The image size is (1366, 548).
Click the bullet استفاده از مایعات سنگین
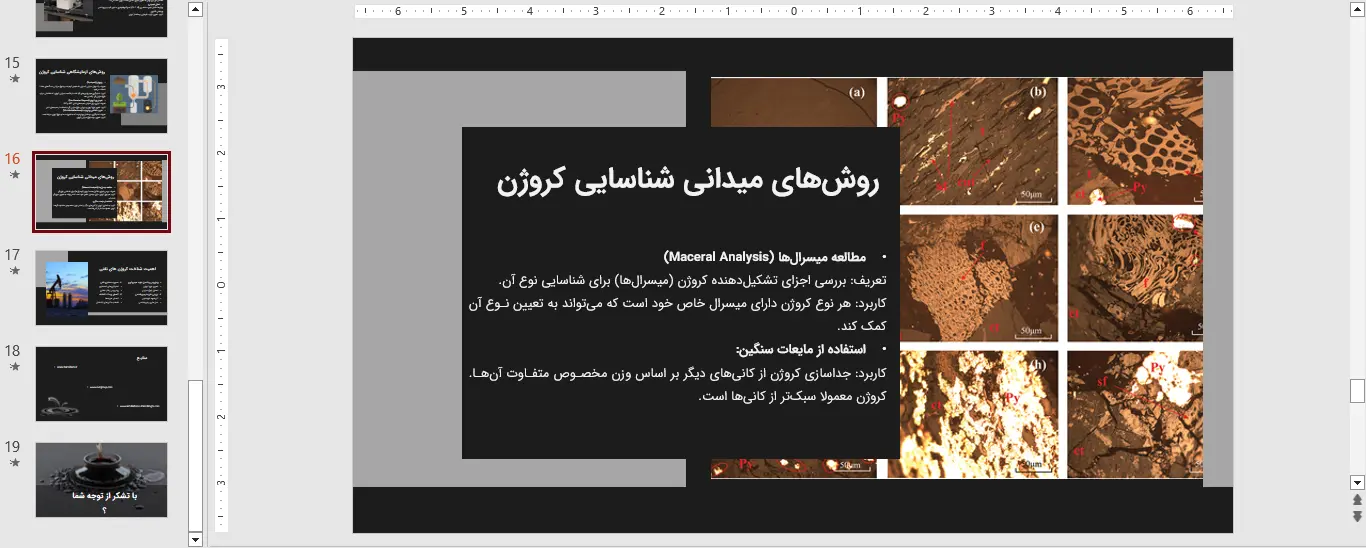(802, 349)
